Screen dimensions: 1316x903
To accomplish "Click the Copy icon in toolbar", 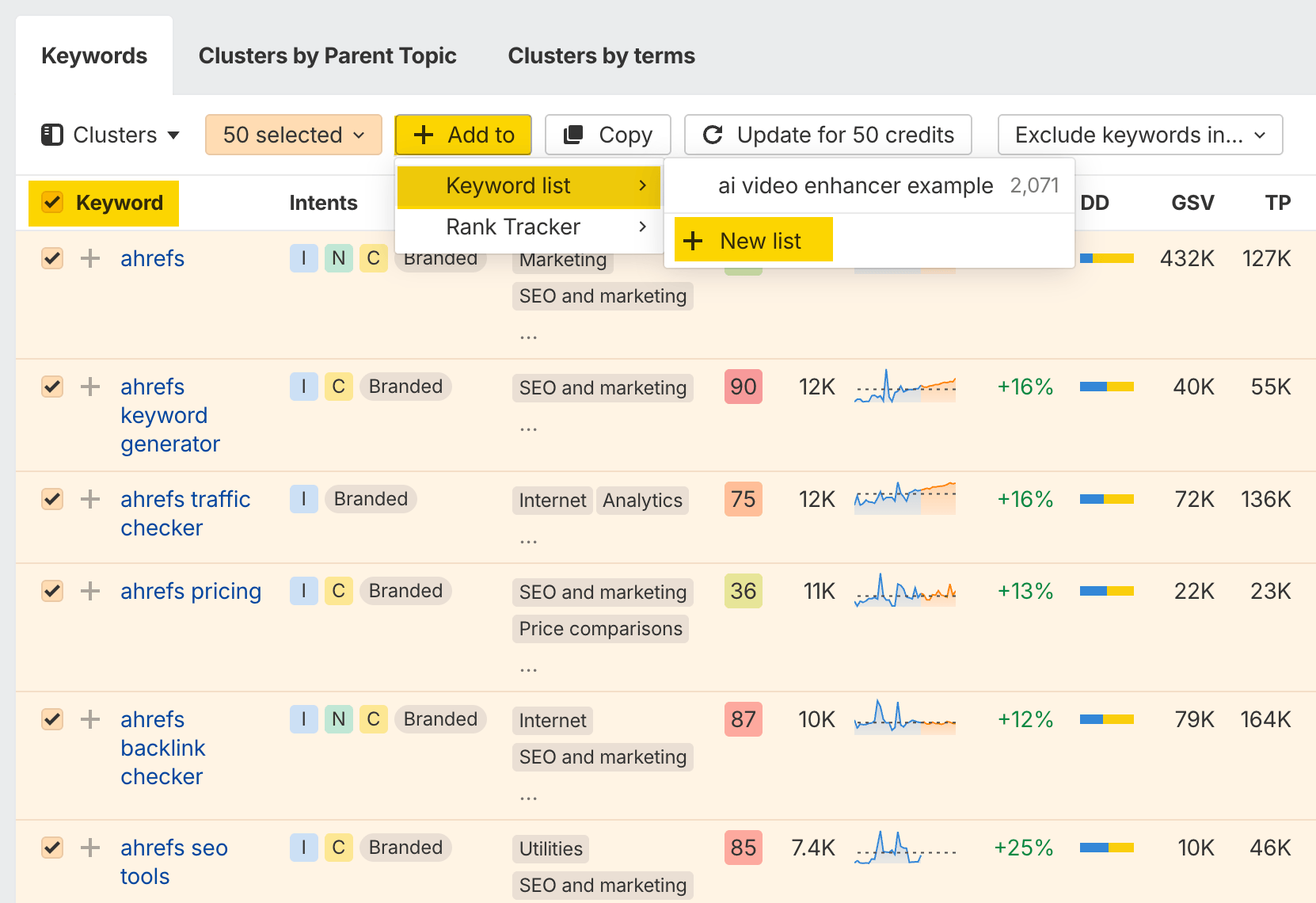I will tap(573, 135).
